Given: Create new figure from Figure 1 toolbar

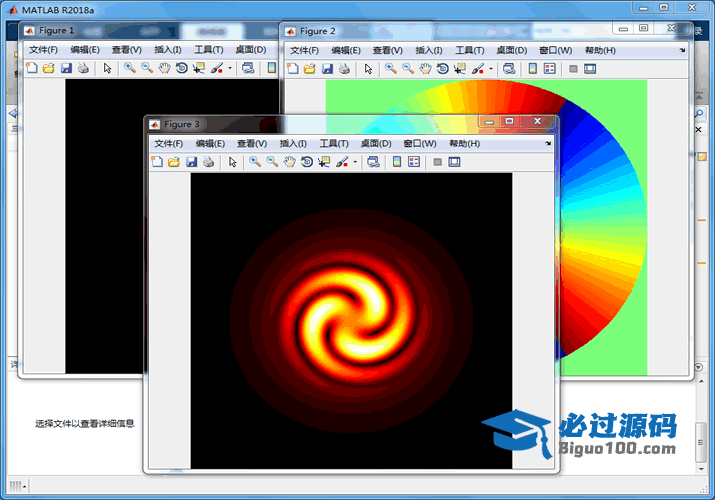Looking at the screenshot, I should pos(31,69).
